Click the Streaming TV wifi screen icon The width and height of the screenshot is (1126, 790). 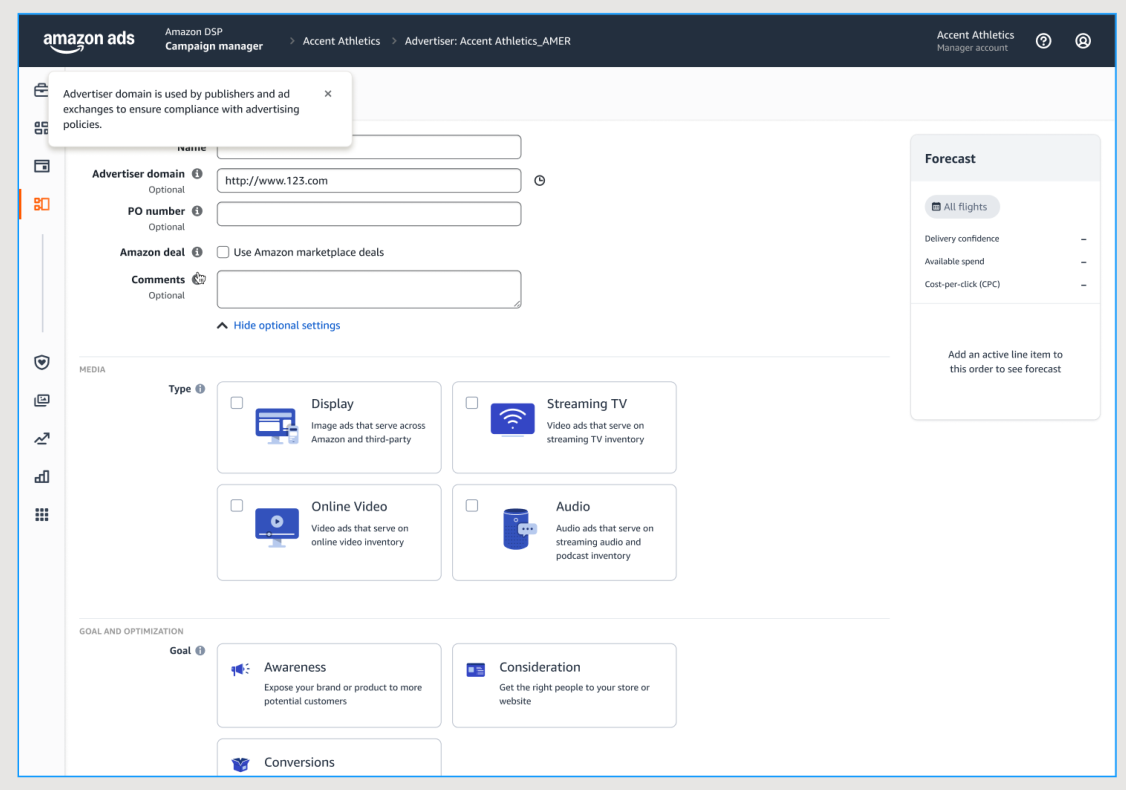coord(513,420)
